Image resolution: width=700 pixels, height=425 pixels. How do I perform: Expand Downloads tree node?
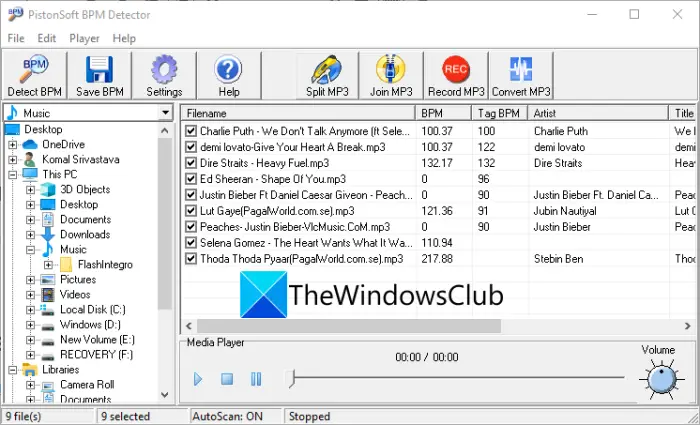point(30,235)
